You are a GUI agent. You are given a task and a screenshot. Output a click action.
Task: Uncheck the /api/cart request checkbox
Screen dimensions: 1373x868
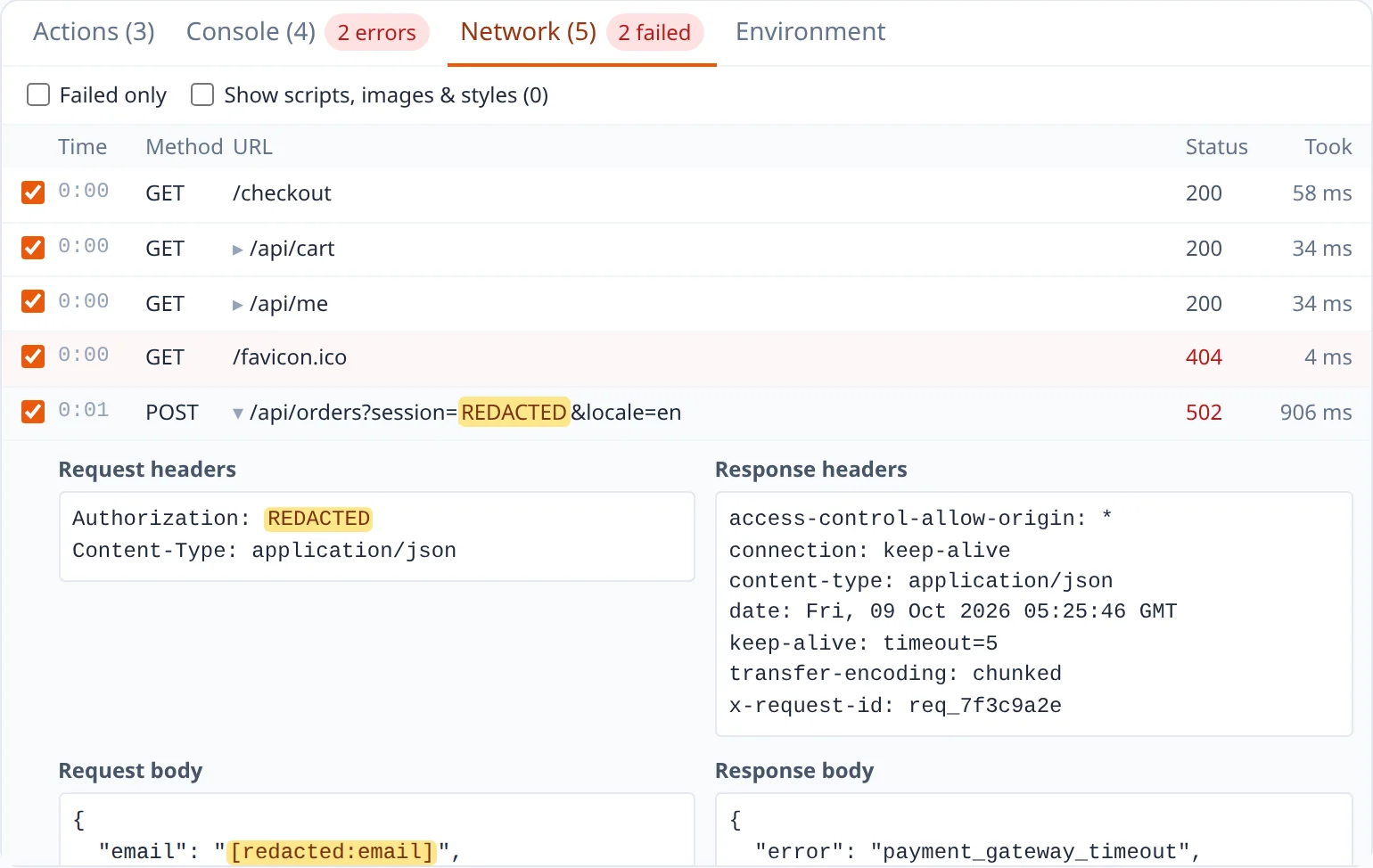[x=33, y=248]
